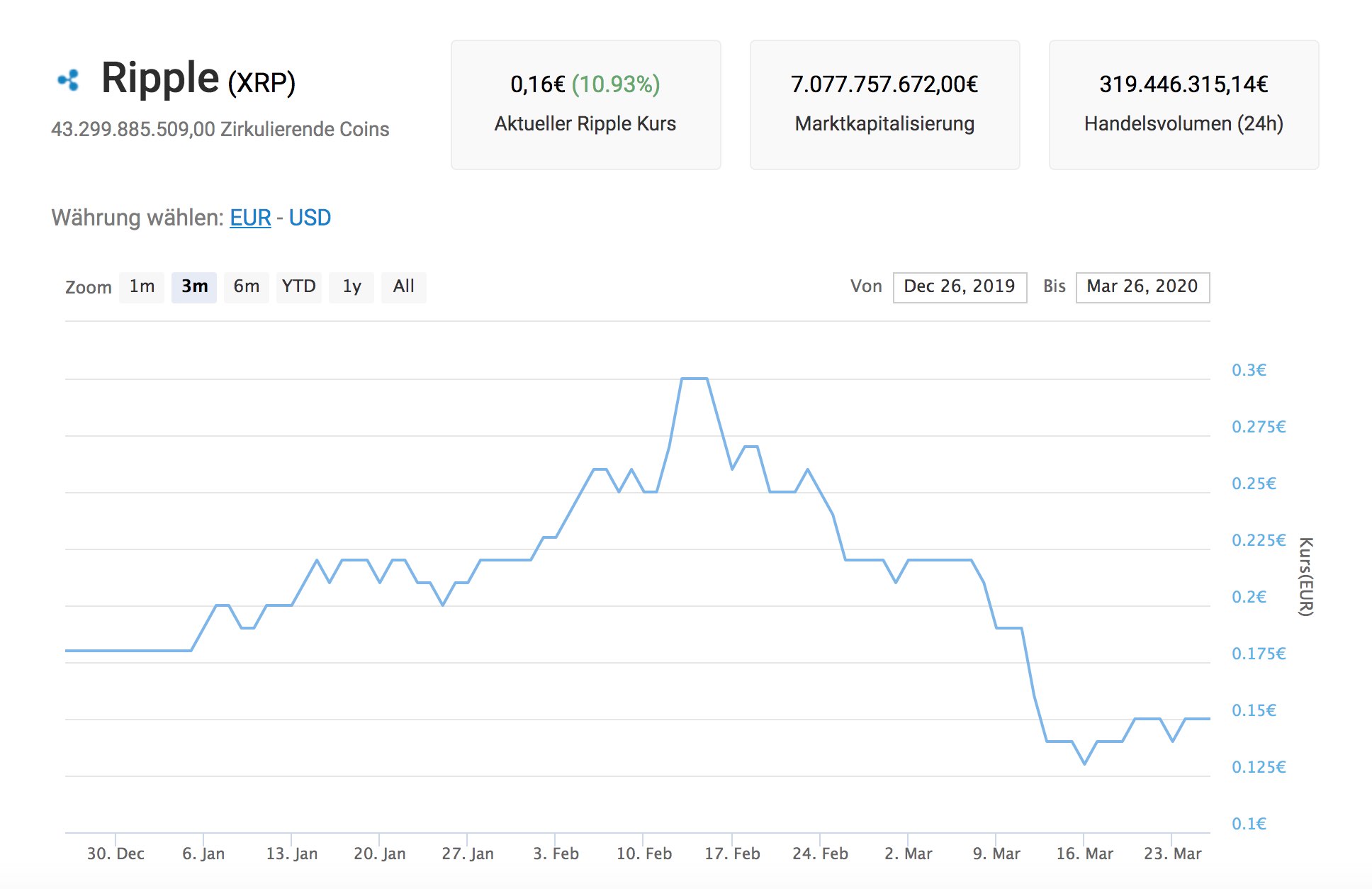Click the '319.446.315,14€' value
The image size is (1372, 889).
point(1183,84)
